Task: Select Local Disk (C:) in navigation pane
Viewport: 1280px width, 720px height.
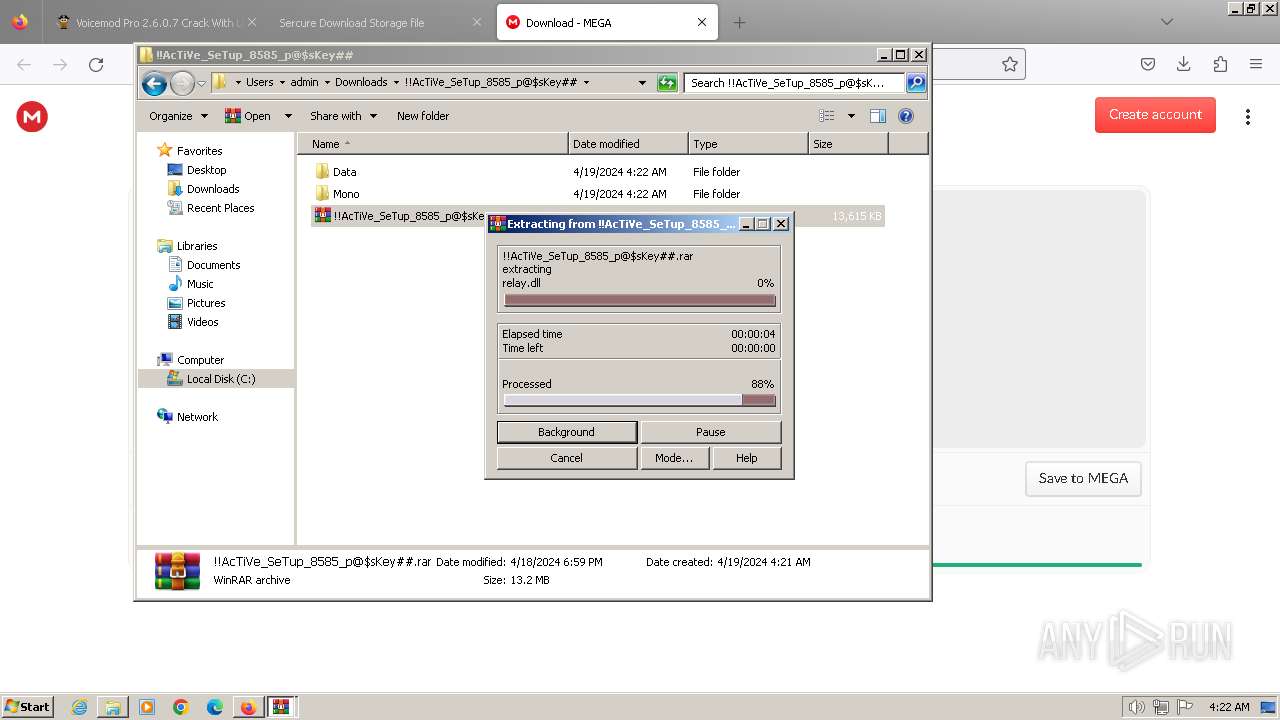Action: (221, 379)
